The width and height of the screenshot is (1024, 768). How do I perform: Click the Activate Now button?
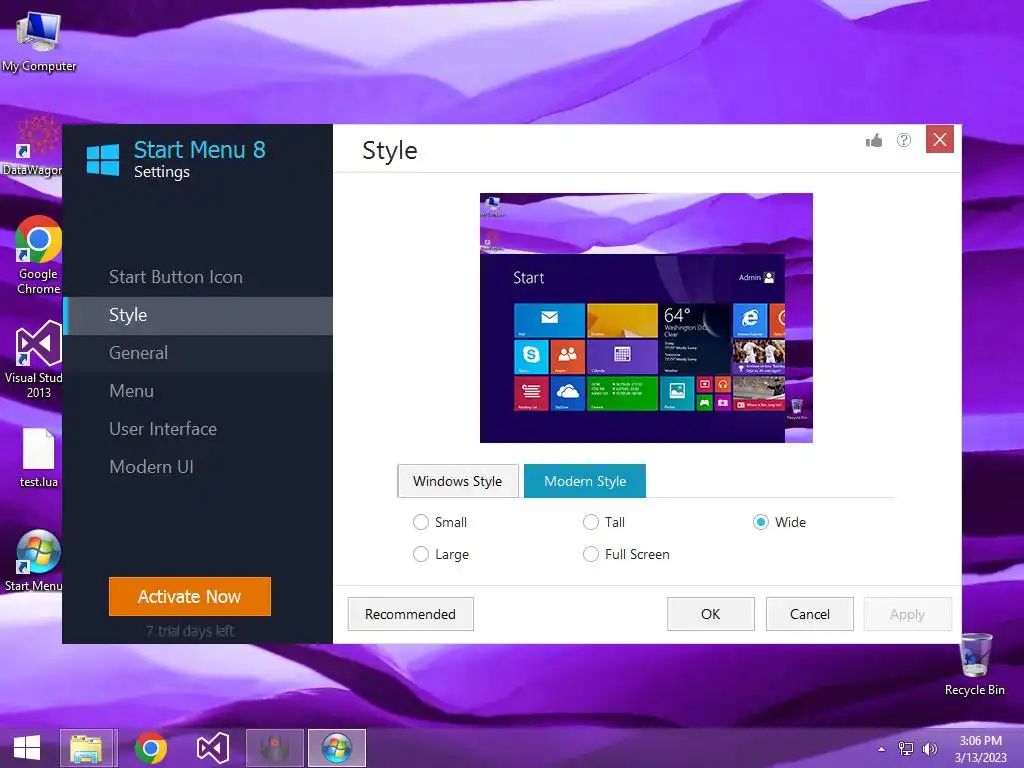click(190, 596)
